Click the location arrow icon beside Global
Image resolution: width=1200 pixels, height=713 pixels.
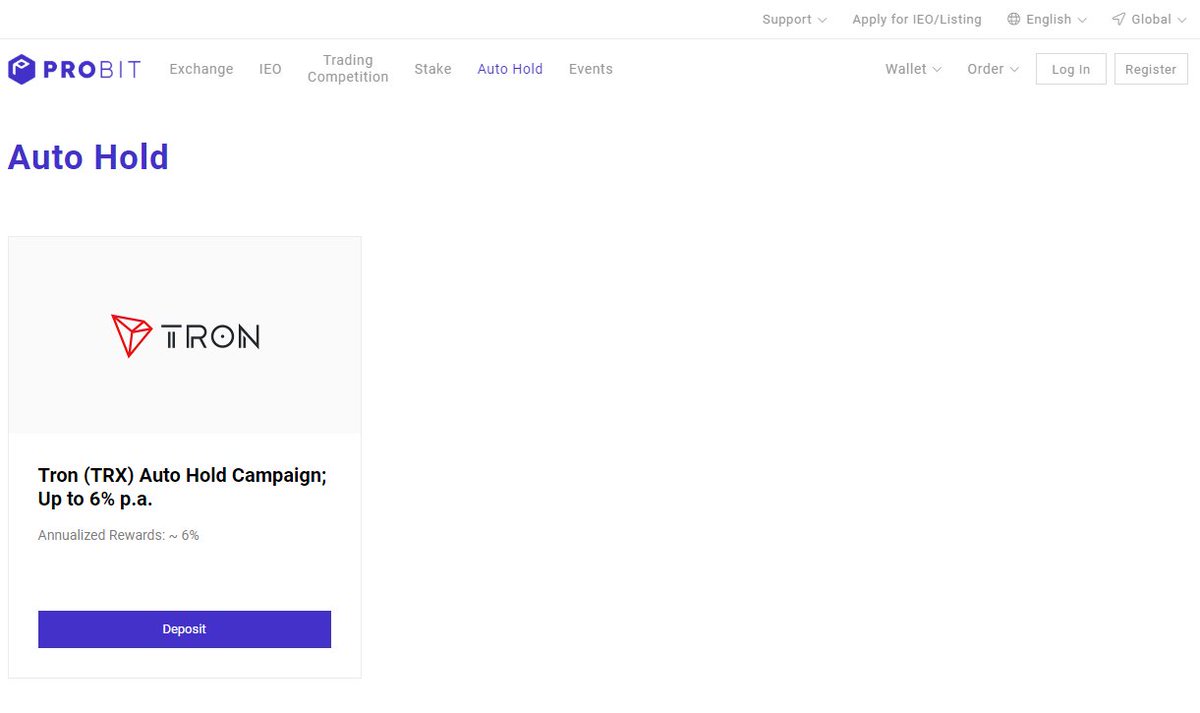coord(1119,19)
